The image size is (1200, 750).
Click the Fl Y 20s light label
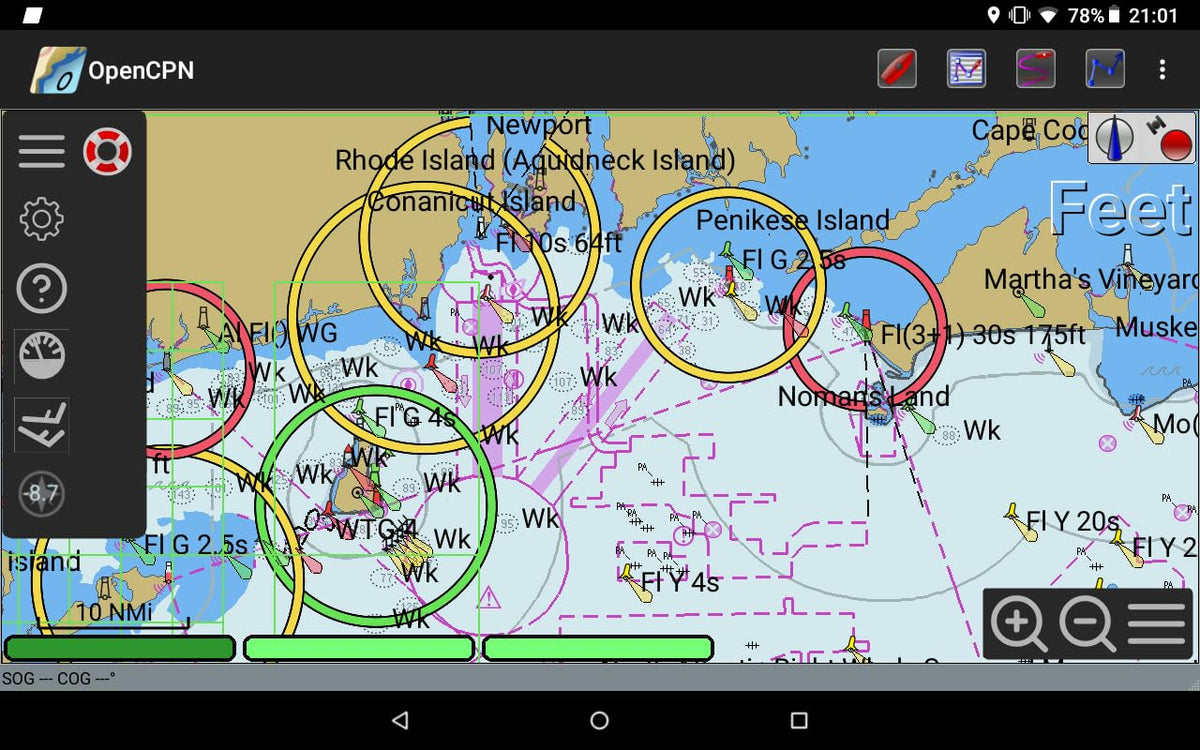(1073, 521)
